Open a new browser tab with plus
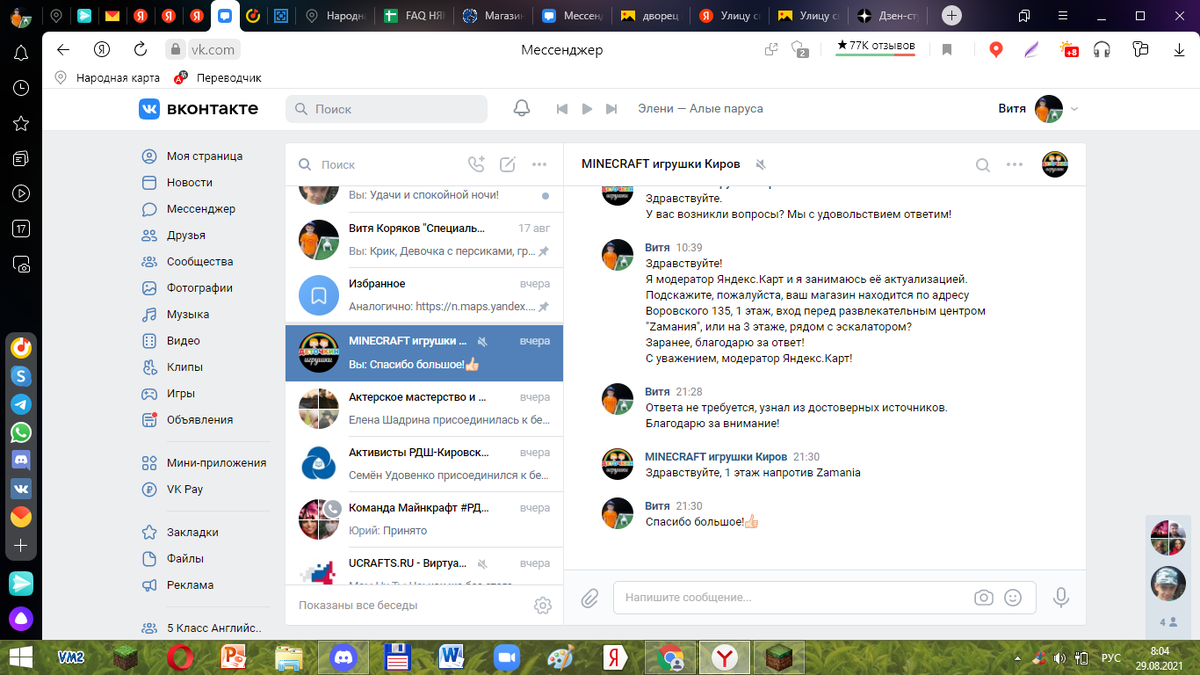This screenshot has height=675, width=1200. point(952,16)
